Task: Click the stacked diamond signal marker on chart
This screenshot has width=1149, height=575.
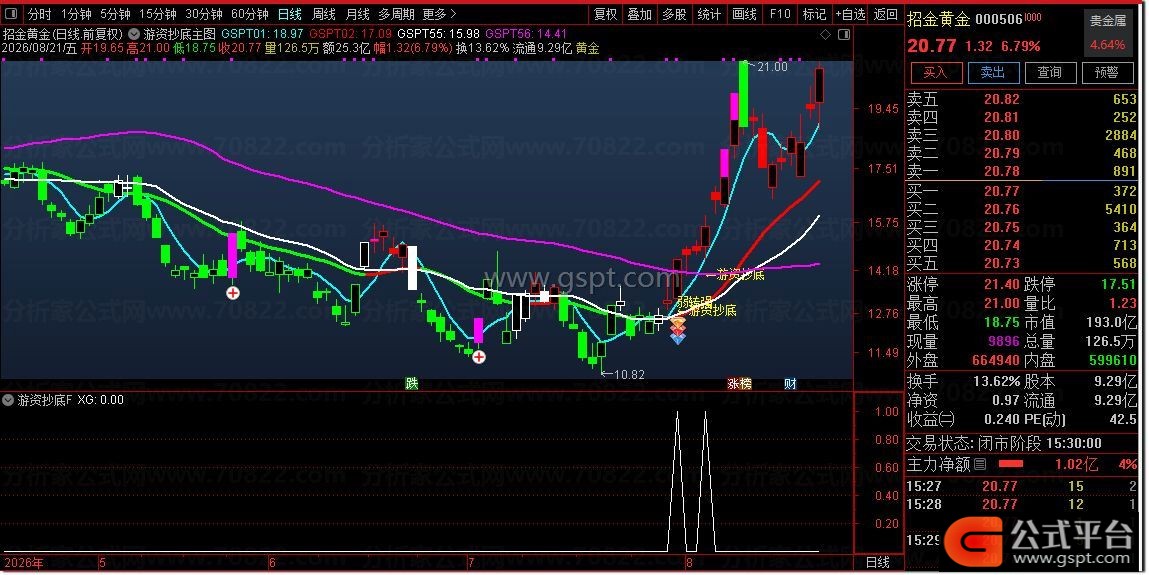Action: [x=678, y=330]
